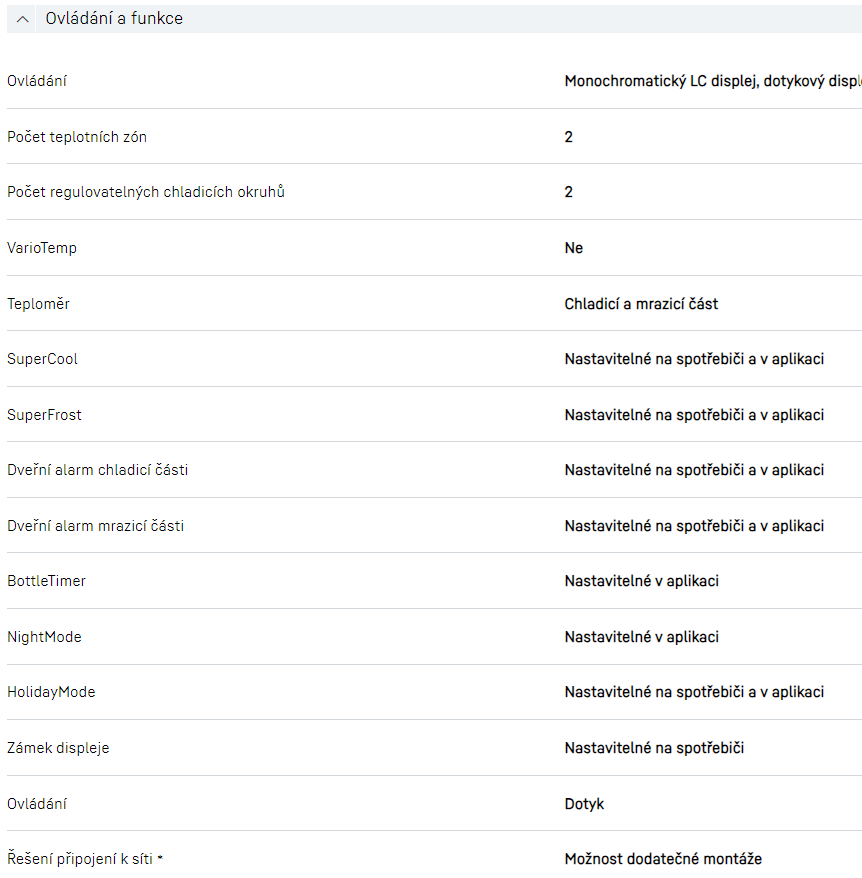This screenshot has width=862, height=878.
Task: Click the SuperCool feature label
Action: coord(42,359)
